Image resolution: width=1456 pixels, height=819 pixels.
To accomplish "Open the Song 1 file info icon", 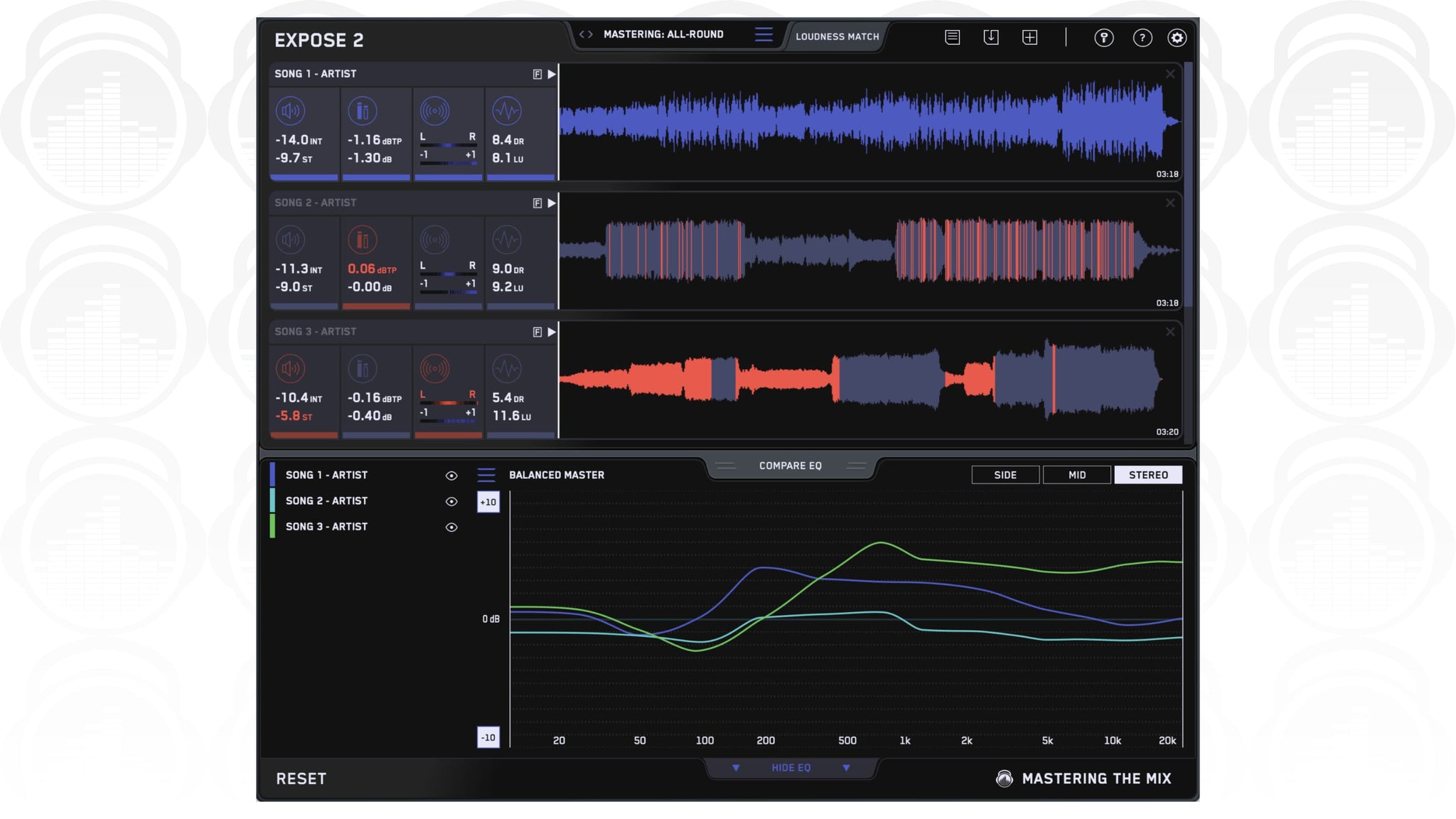I will pyautogui.click(x=537, y=74).
